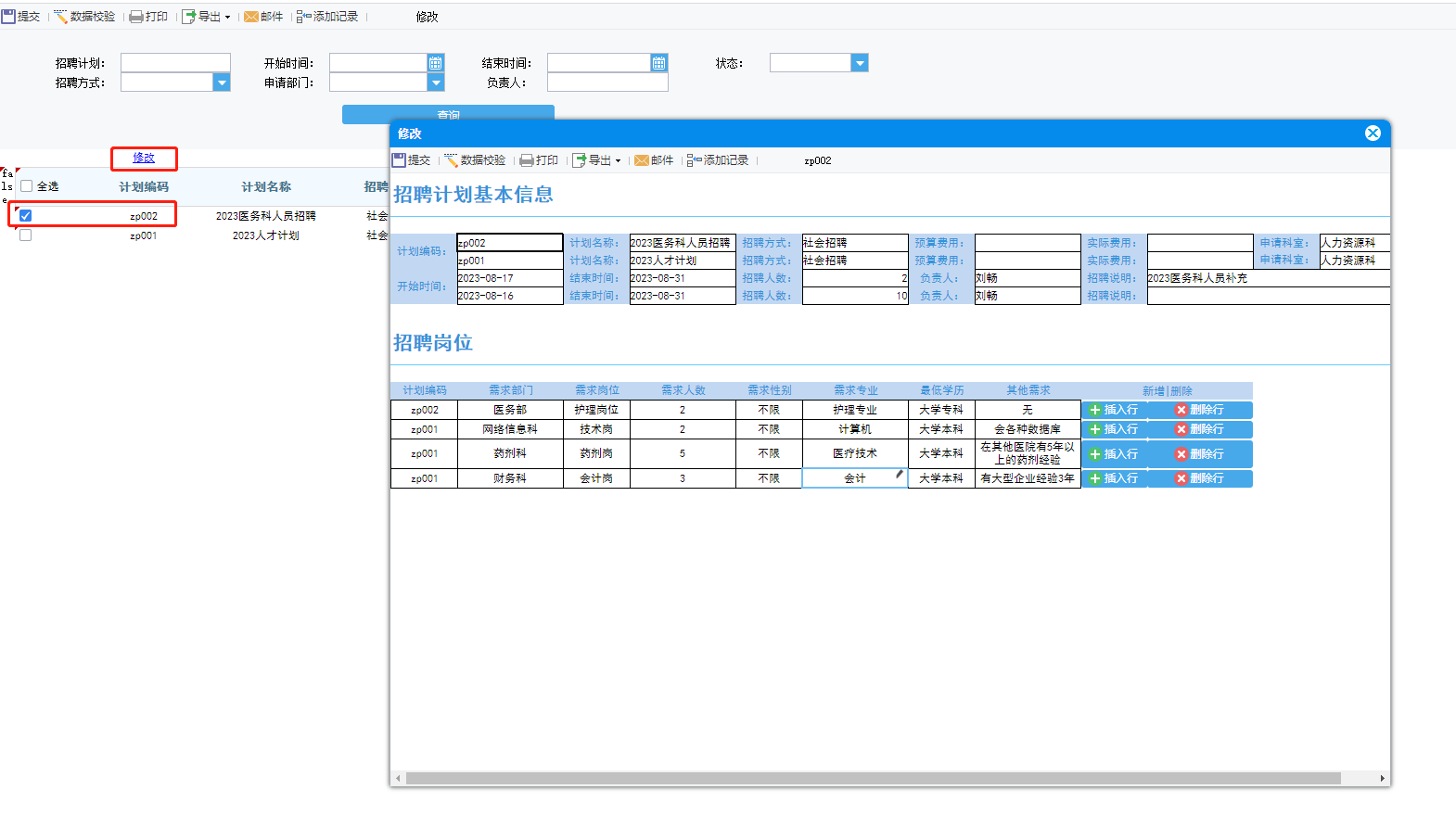
Task: Click 邮件 in the 修改 dialog toolbar
Action: pyautogui.click(x=654, y=160)
